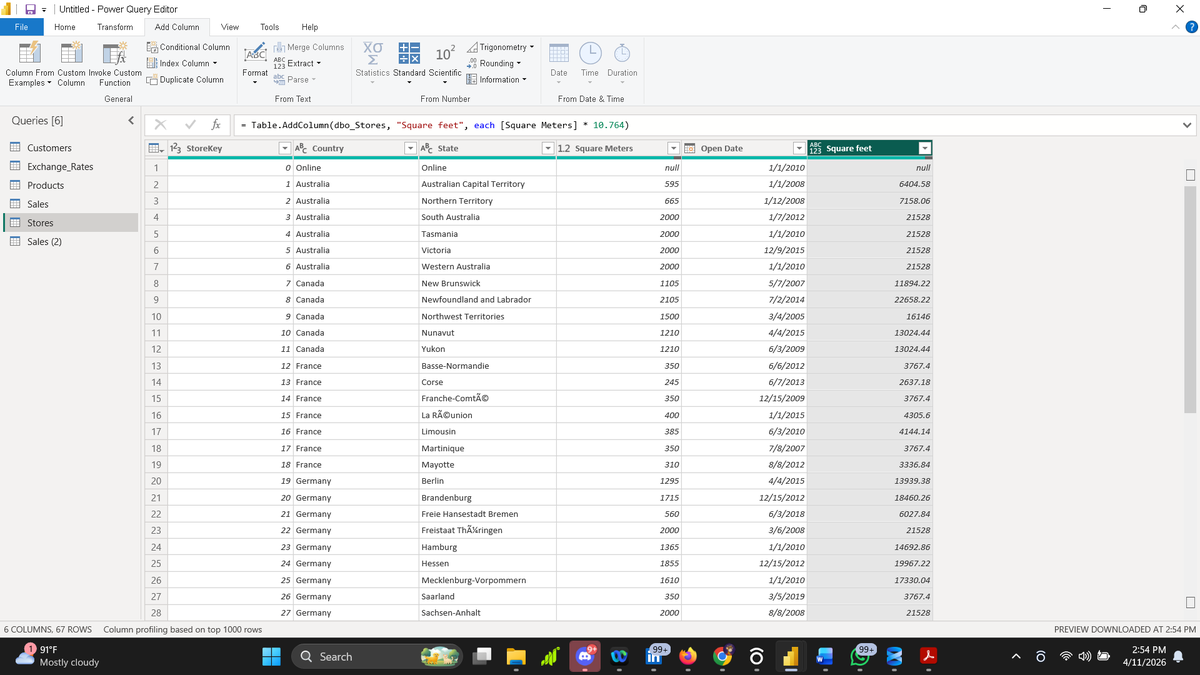Image resolution: width=1200 pixels, height=675 pixels.
Task: Click Invoke Custom Function
Action: pyautogui.click(x=115, y=65)
